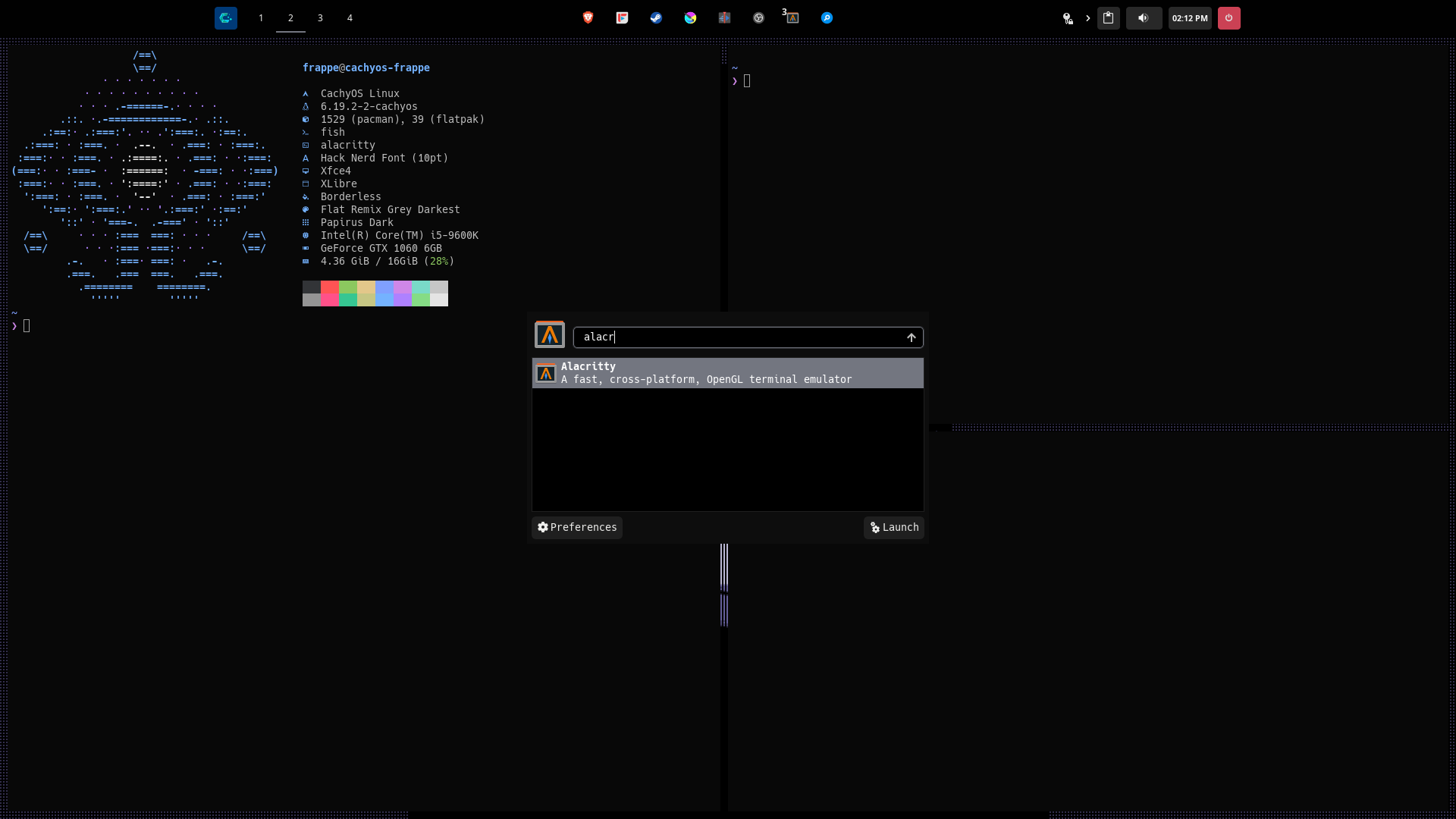Viewport: 1456px width, 819px height.
Task: Switch to workspace 1
Action: [261, 17]
